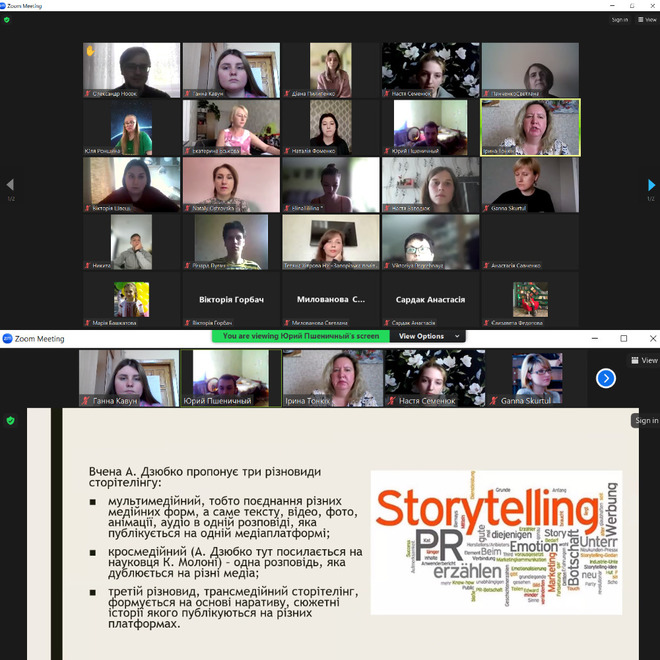Click Sign in tooltip in lower window
This screenshot has height=660, width=660.
pyautogui.click(x=646, y=421)
